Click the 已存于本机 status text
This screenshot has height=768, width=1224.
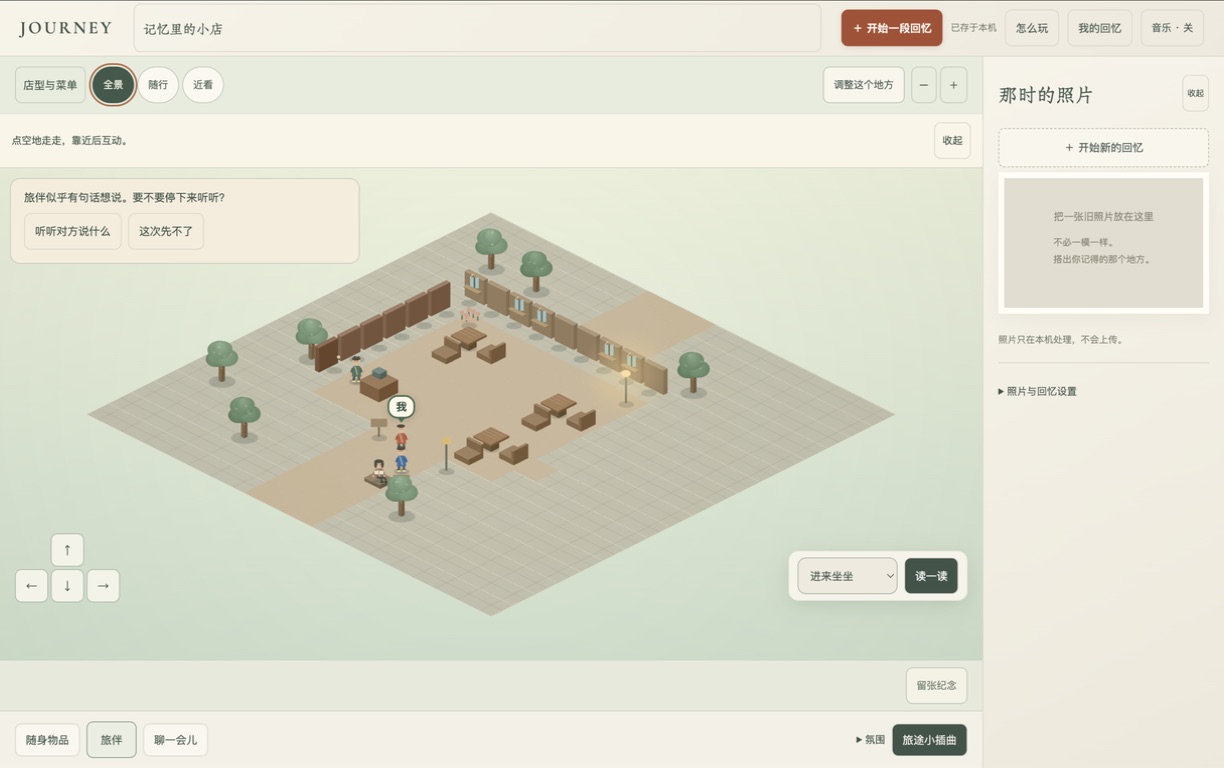click(973, 28)
